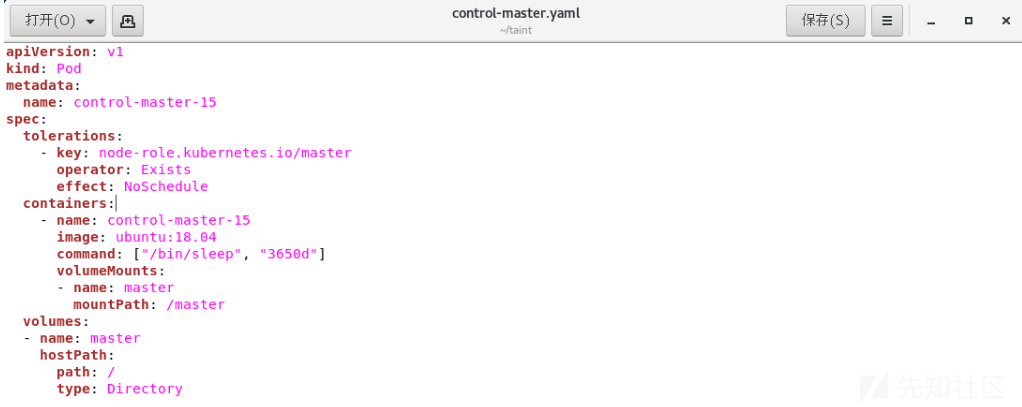
Task: Click the control-master.yaml title text
Action: click(x=516, y=14)
